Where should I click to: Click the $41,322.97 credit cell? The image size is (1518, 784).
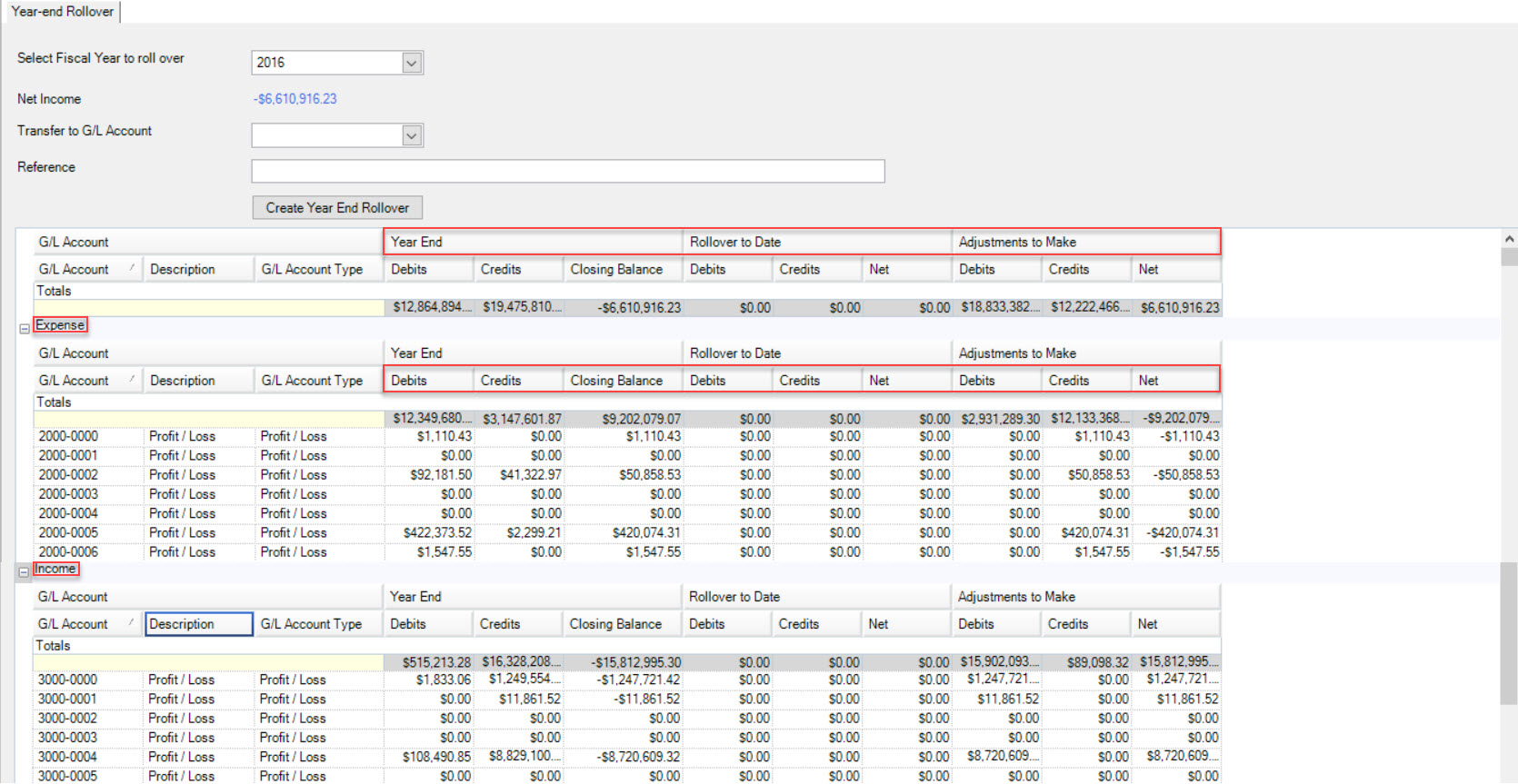[519, 475]
